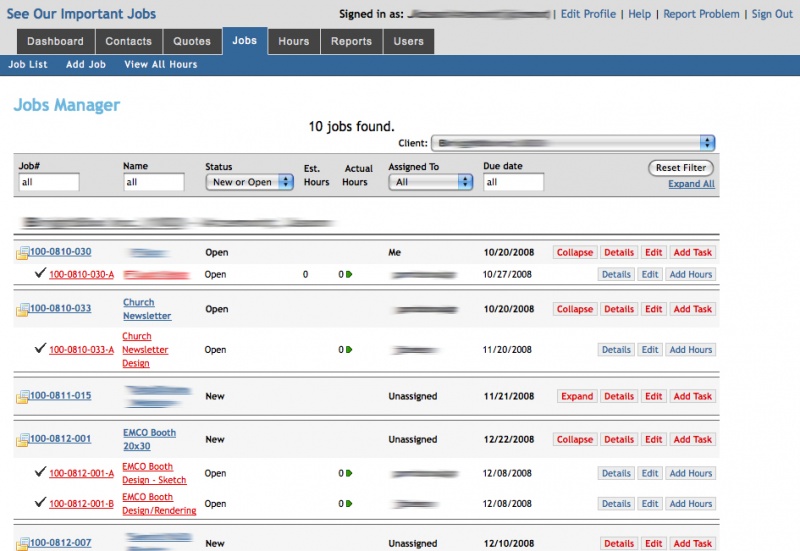The height and width of the screenshot is (551, 800).
Task: Switch to the Quotes tab
Action: tap(192, 41)
